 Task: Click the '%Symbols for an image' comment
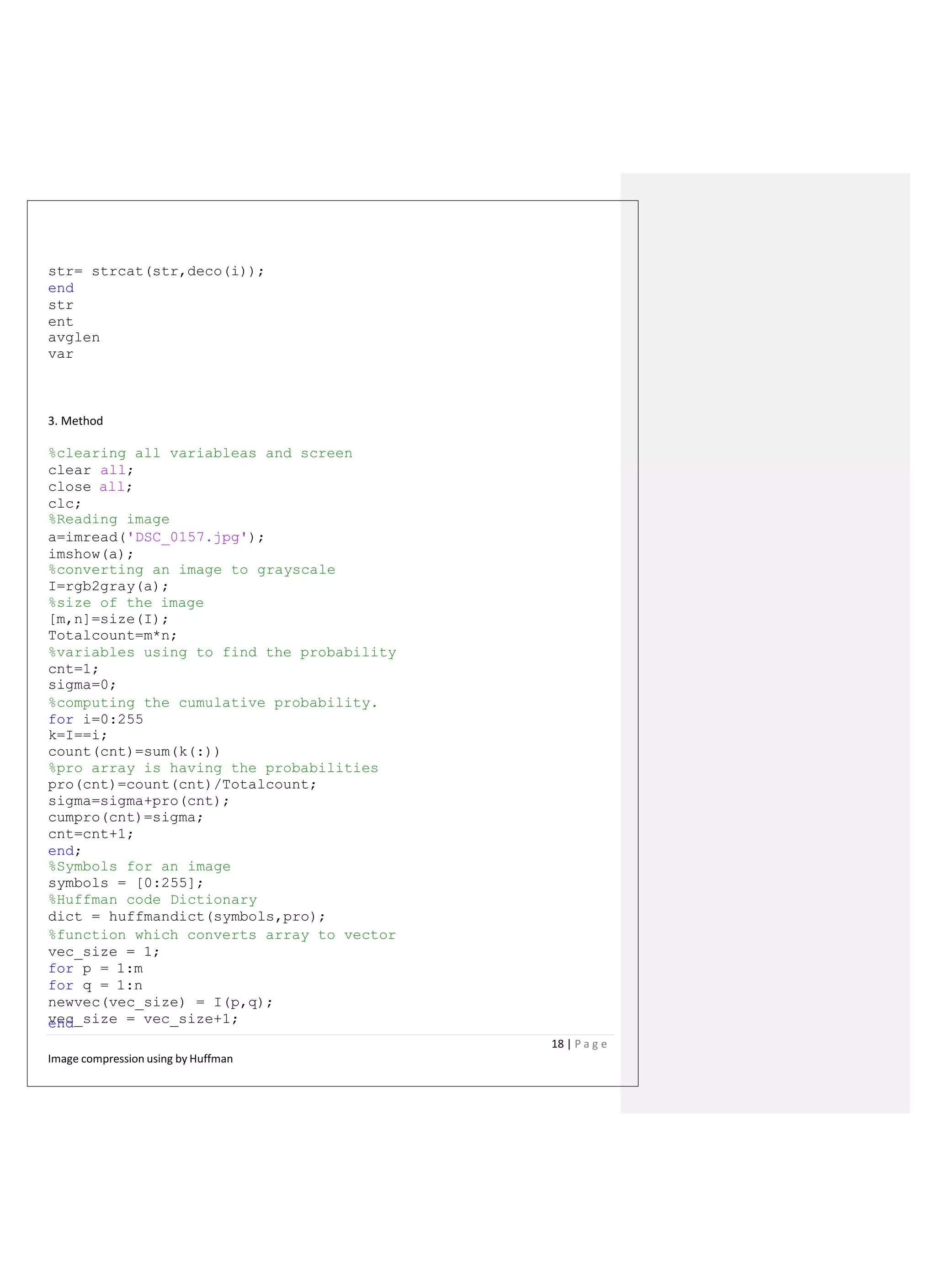point(139,867)
